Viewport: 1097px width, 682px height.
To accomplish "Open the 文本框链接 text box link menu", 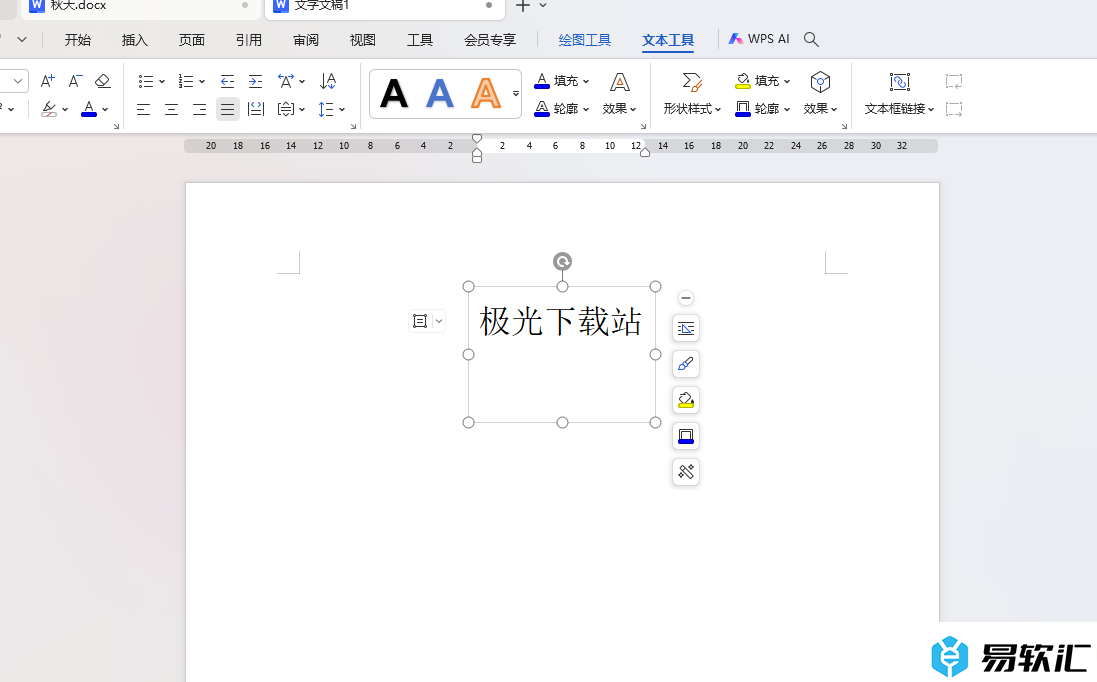I will (900, 94).
